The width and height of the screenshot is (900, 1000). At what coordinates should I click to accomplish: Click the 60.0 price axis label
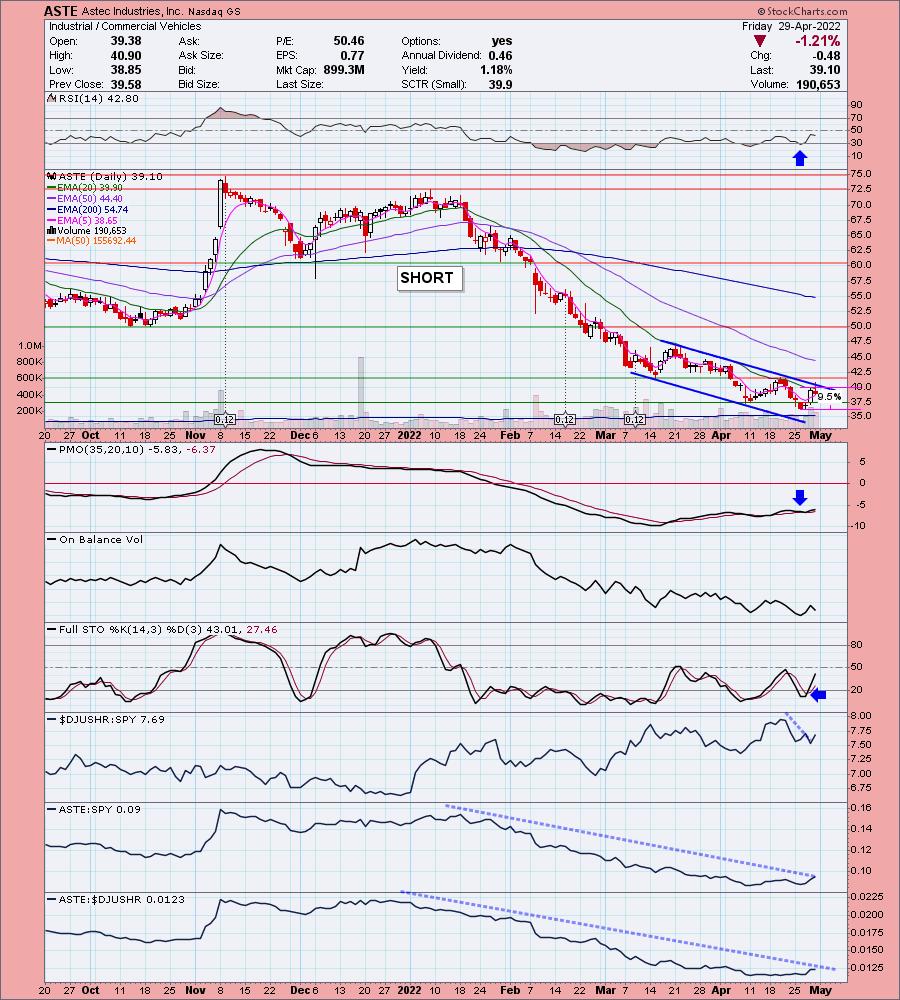click(x=860, y=265)
